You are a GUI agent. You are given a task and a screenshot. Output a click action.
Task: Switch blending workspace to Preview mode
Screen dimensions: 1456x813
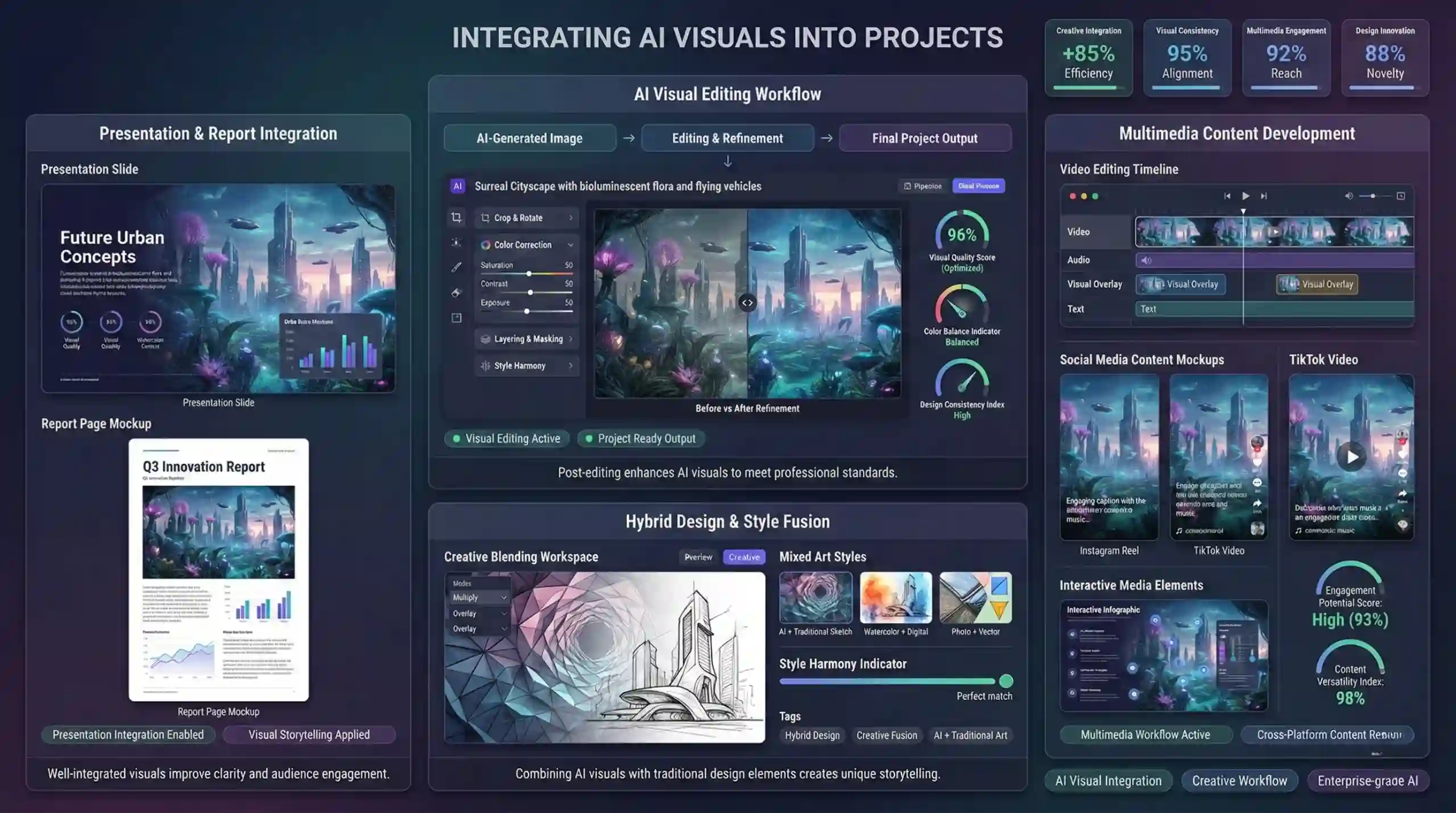[698, 557]
